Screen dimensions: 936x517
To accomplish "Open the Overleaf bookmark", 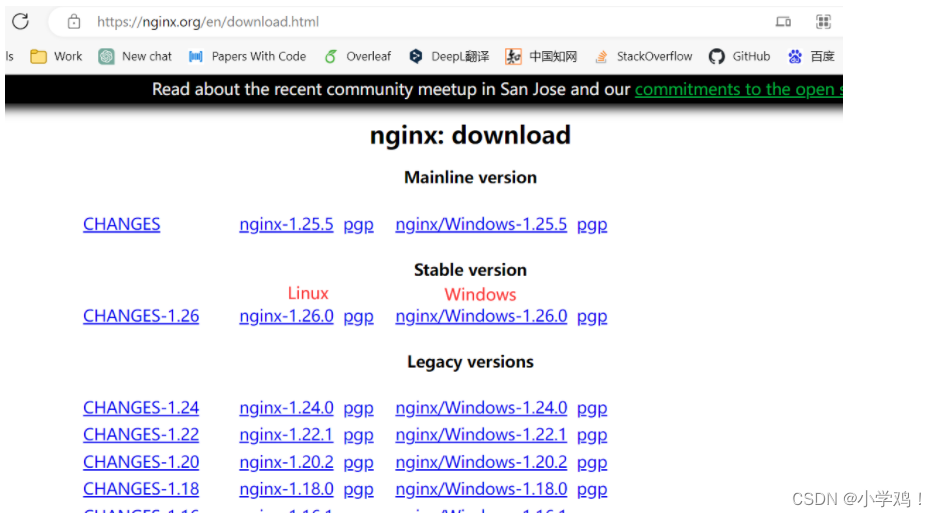I will click(368, 57).
